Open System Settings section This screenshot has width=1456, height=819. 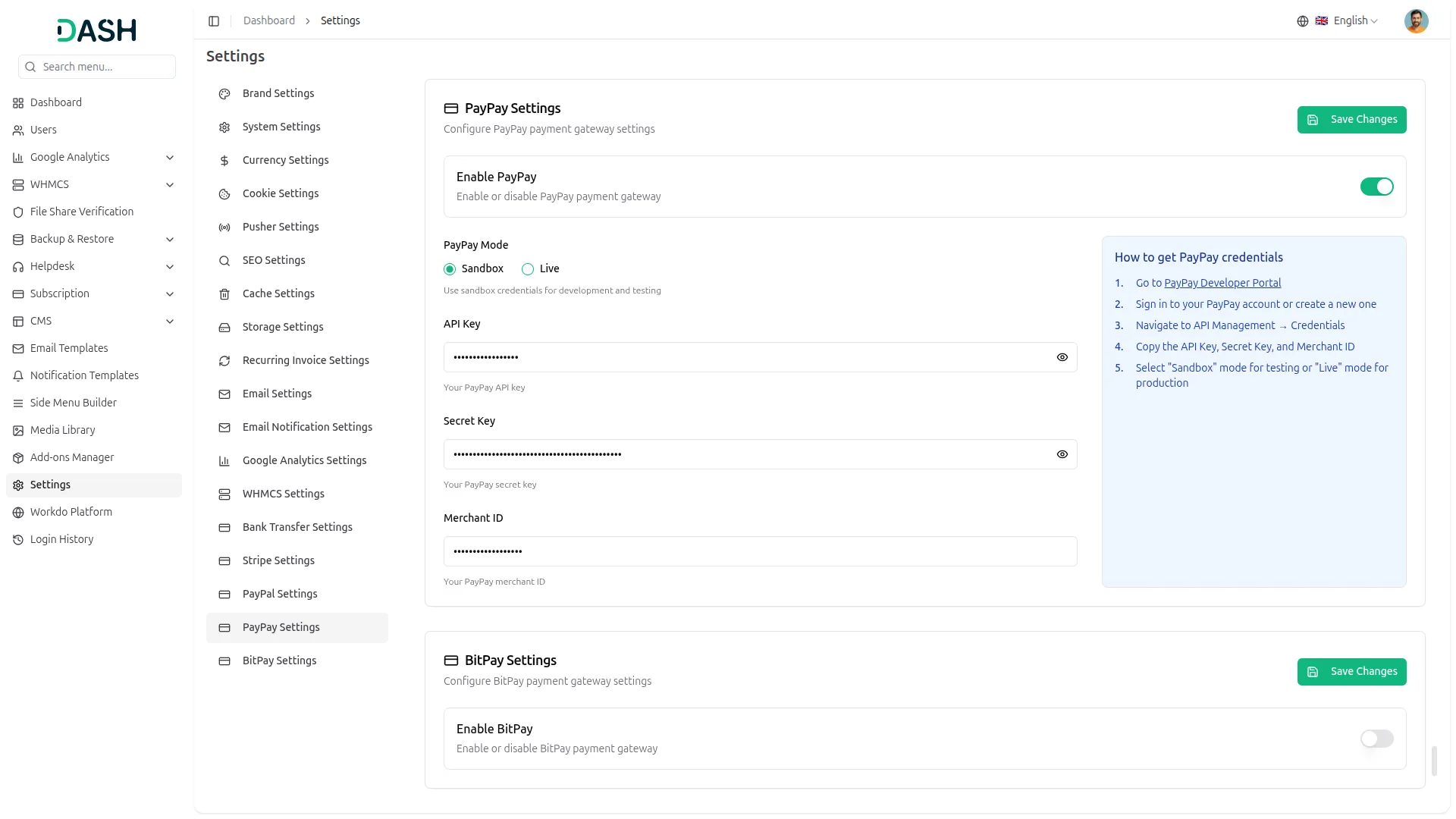pyautogui.click(x=297, y=127)
